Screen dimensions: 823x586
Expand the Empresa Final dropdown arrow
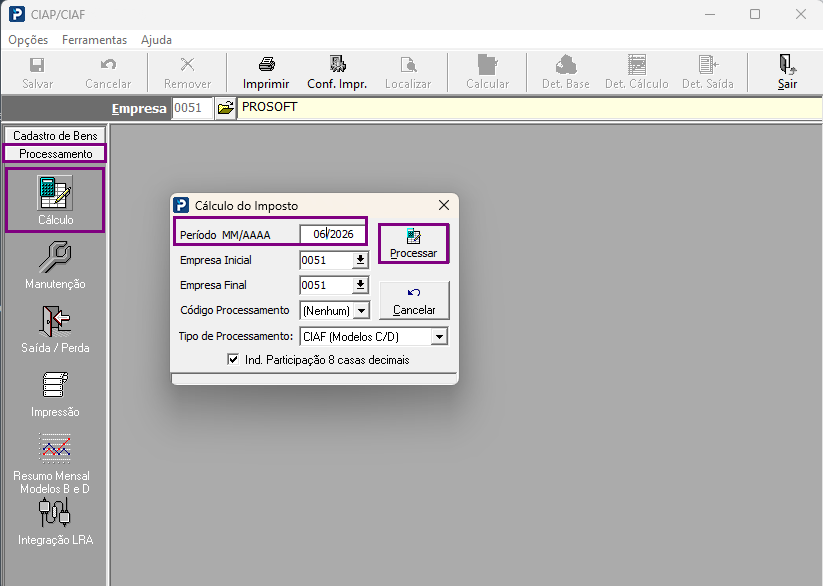(x=361, y=285)
